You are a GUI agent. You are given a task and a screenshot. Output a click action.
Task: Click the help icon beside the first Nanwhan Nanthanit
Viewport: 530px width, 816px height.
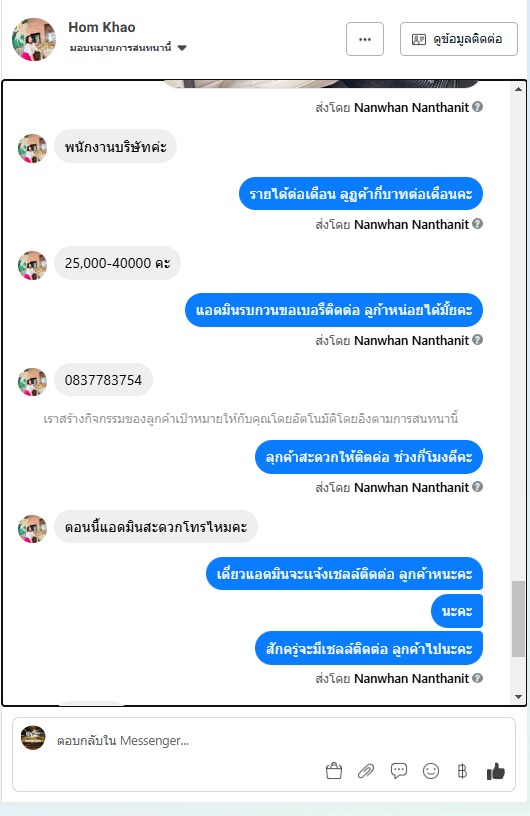[477, 107]
